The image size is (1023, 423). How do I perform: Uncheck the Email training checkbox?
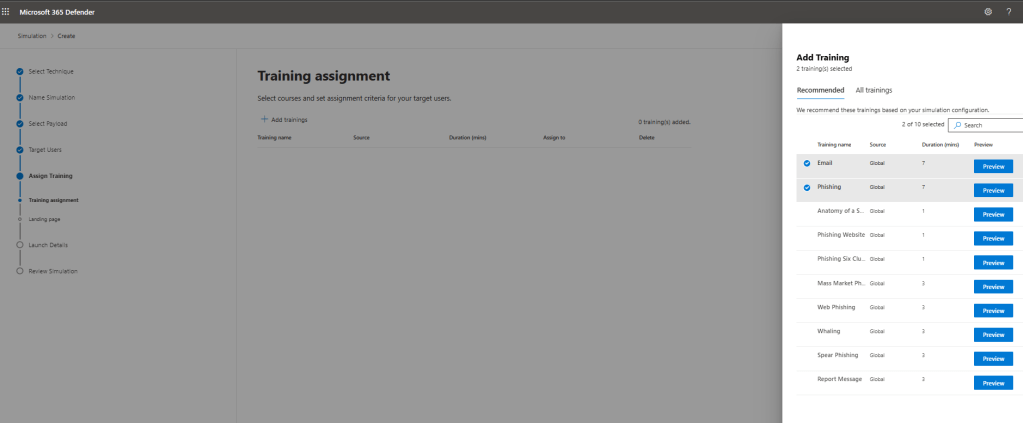tap(807, 162)
